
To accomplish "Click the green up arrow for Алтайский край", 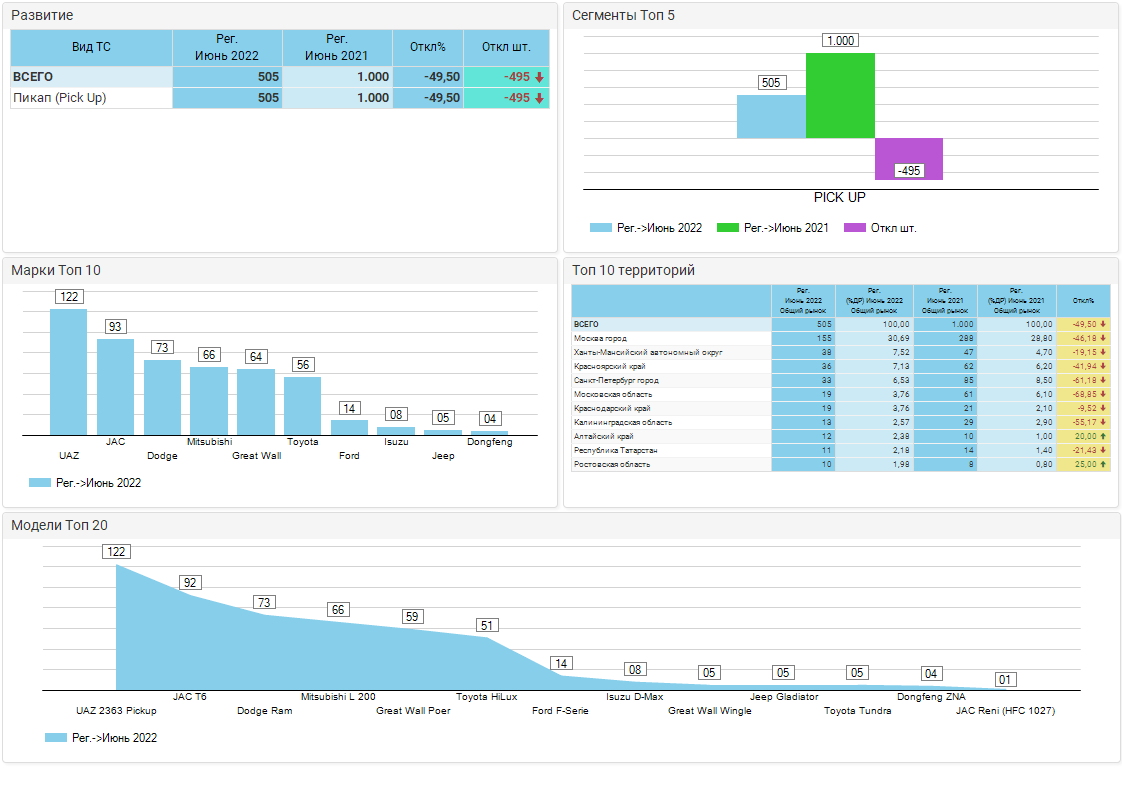I will click(x=1103, y=437).
